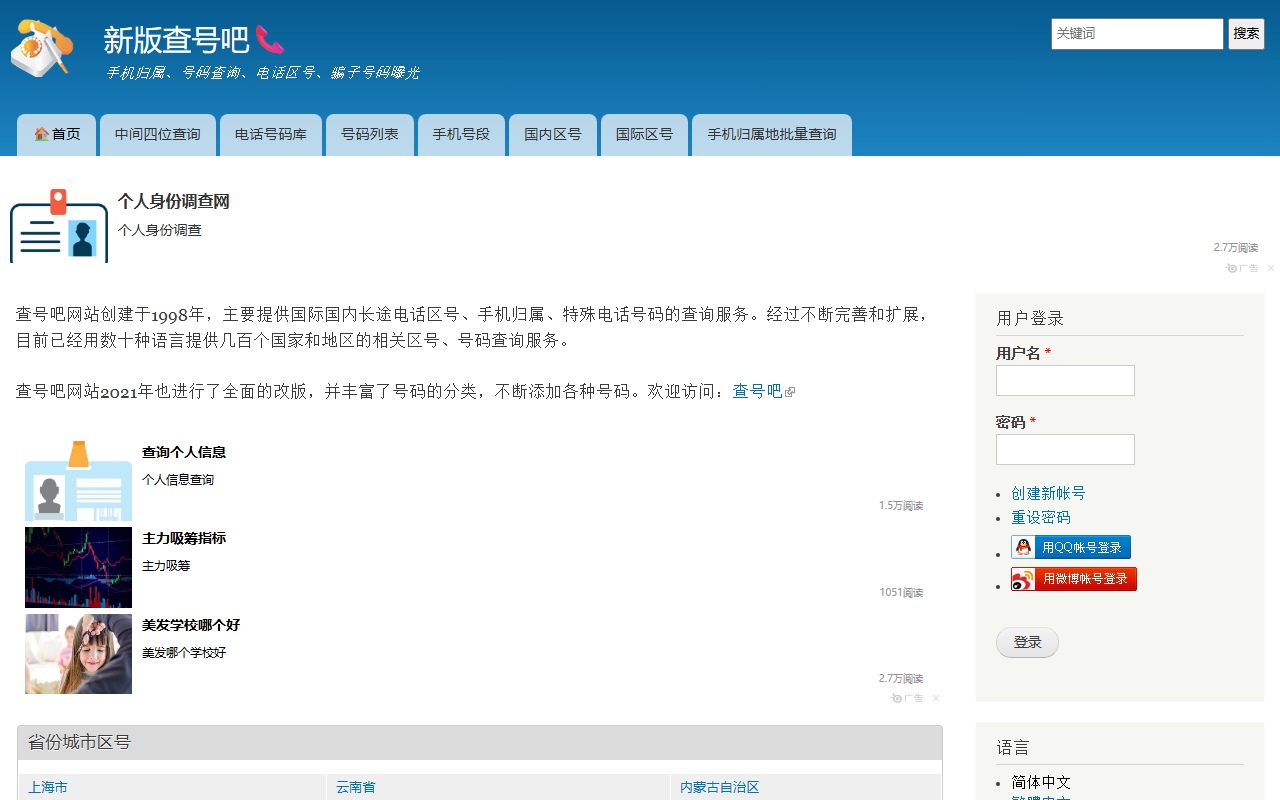Viewport: 1280px width, 800px height.
Task: Click the 美发哪个学校好 ad subtitle
Action: (x=184, y=653)
